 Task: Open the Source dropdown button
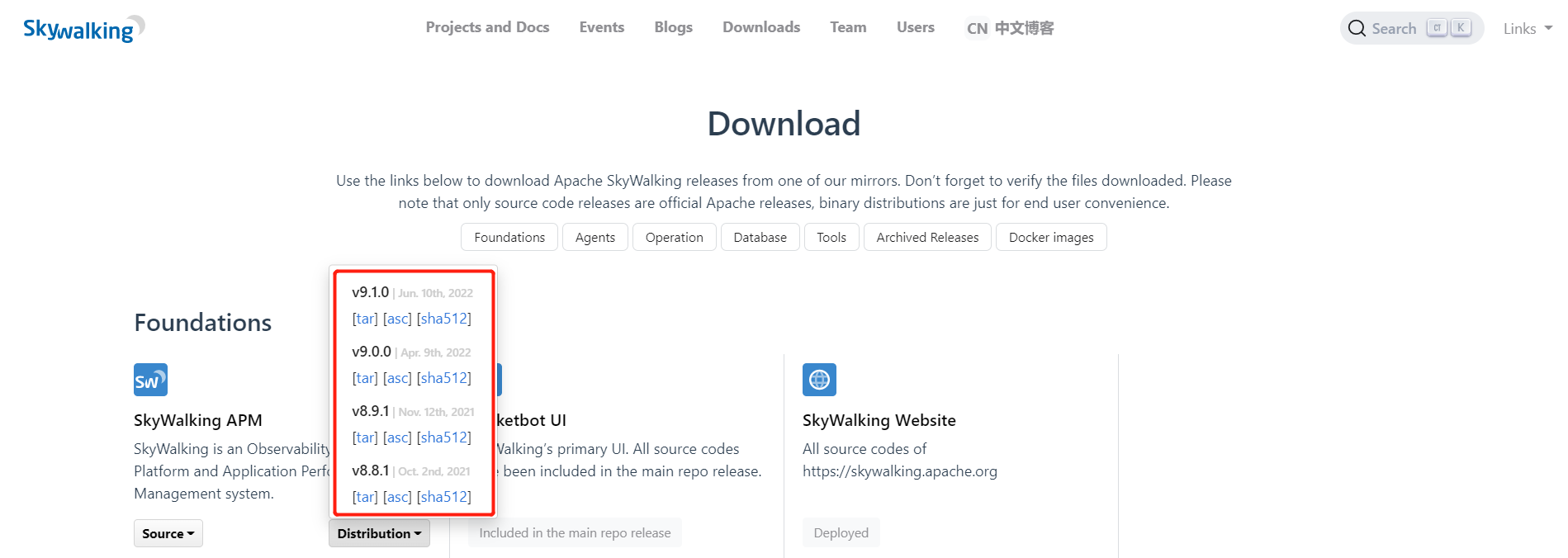[x=168, y=533]
